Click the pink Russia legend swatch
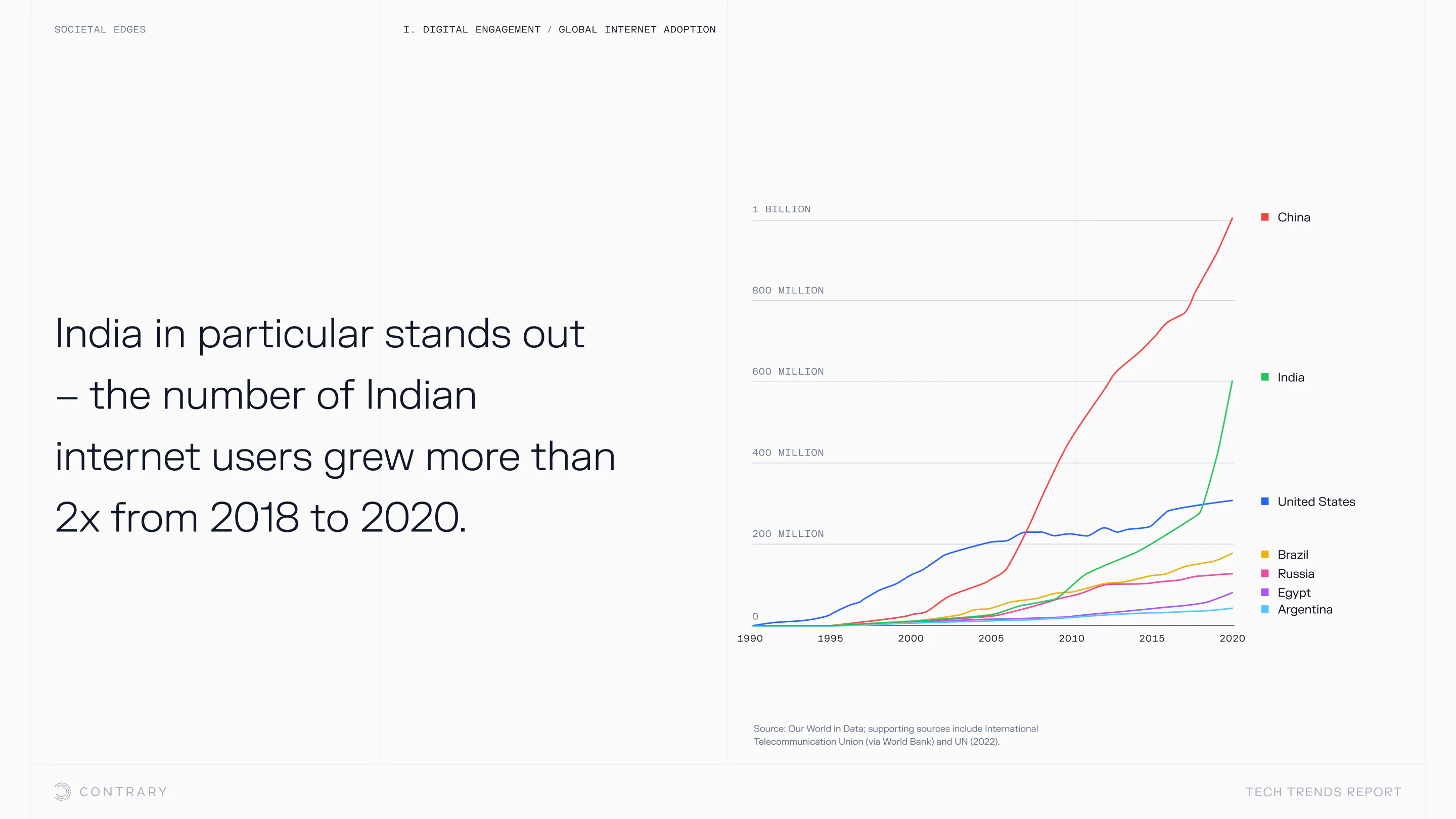Viewport: 1456px width, 819px height. pos(1265,574)
